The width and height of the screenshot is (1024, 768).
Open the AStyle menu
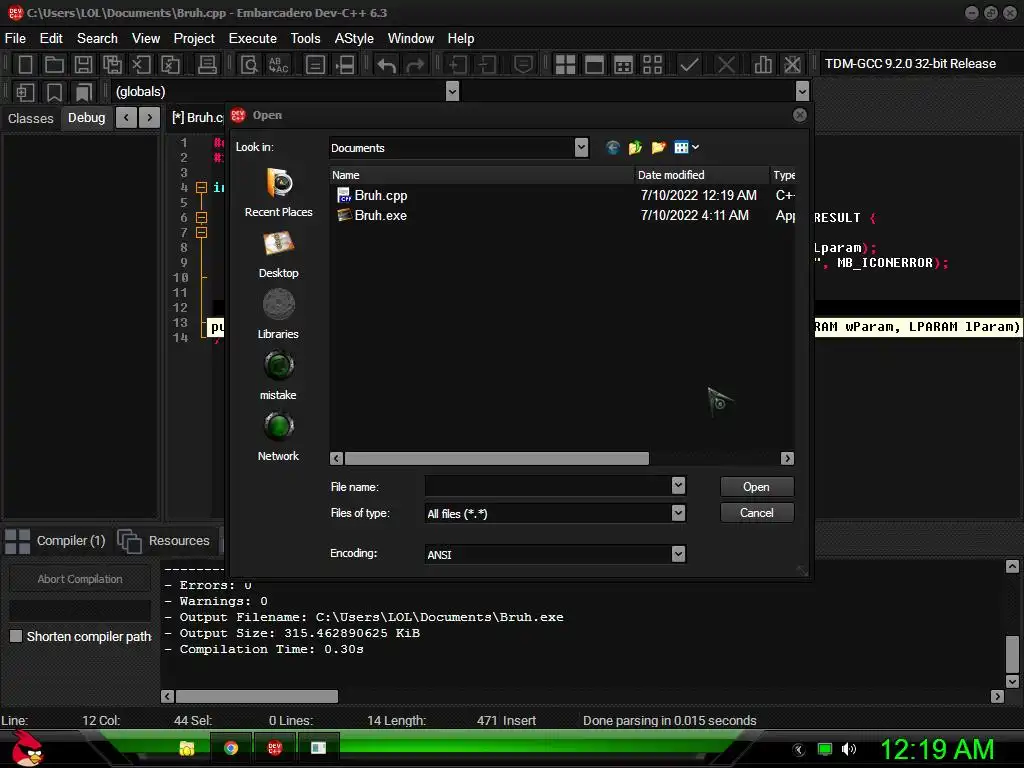pos(354,39)
